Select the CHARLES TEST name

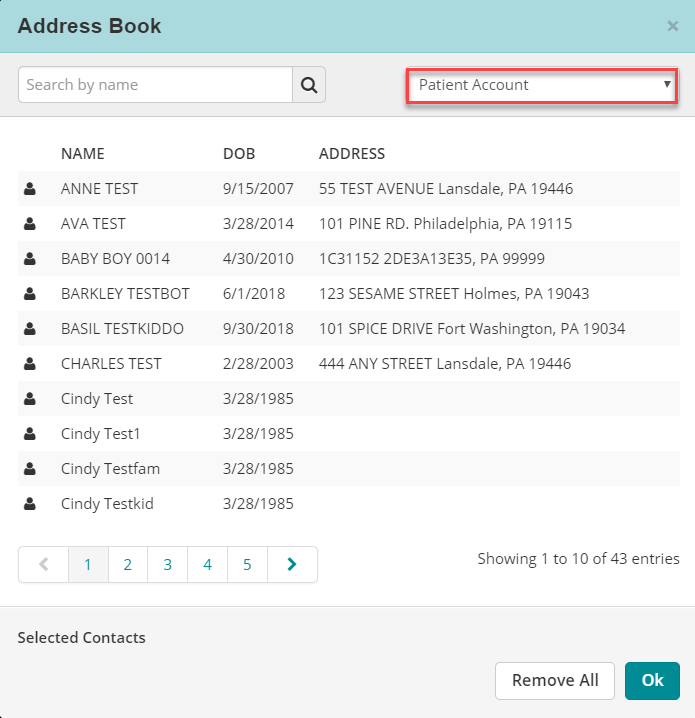[x=111, y=364]
